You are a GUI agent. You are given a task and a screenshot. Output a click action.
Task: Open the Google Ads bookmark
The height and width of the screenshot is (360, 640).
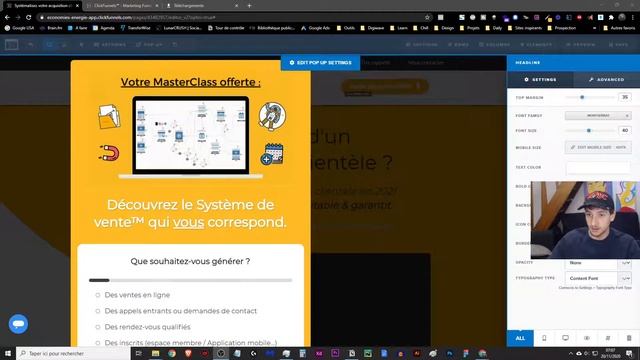click(x=316, y=28)
